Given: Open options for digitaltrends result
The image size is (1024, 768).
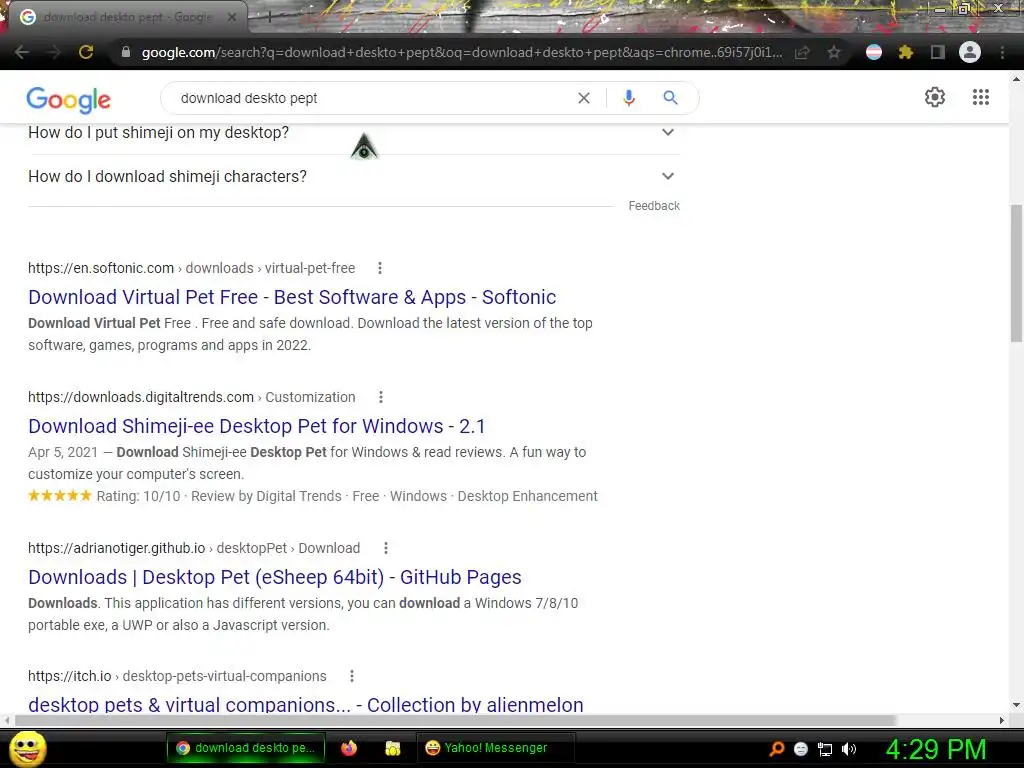Looking at the screenshot, I should click(381, 397).
